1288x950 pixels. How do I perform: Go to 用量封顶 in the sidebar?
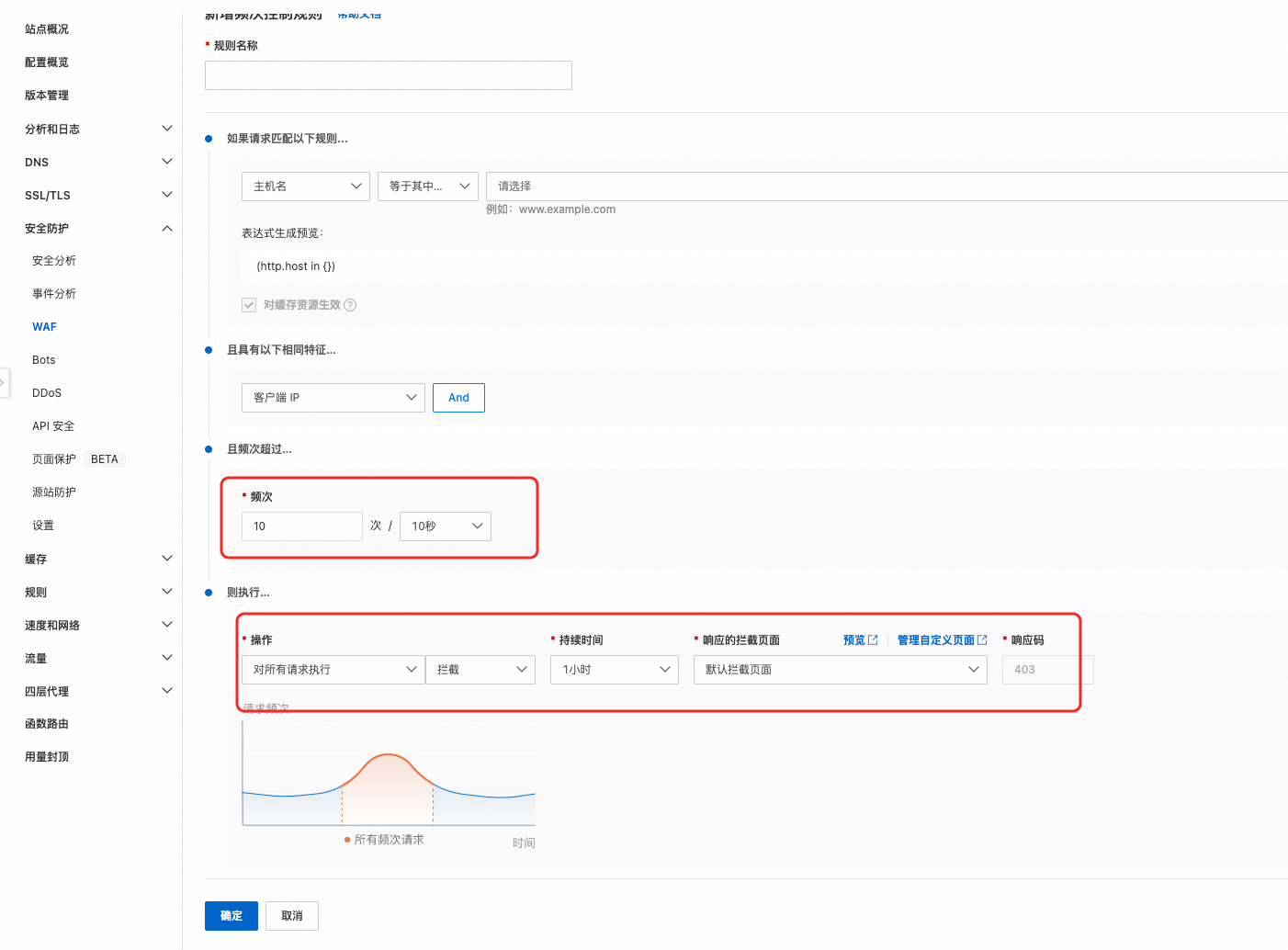(x=47, y=757)
